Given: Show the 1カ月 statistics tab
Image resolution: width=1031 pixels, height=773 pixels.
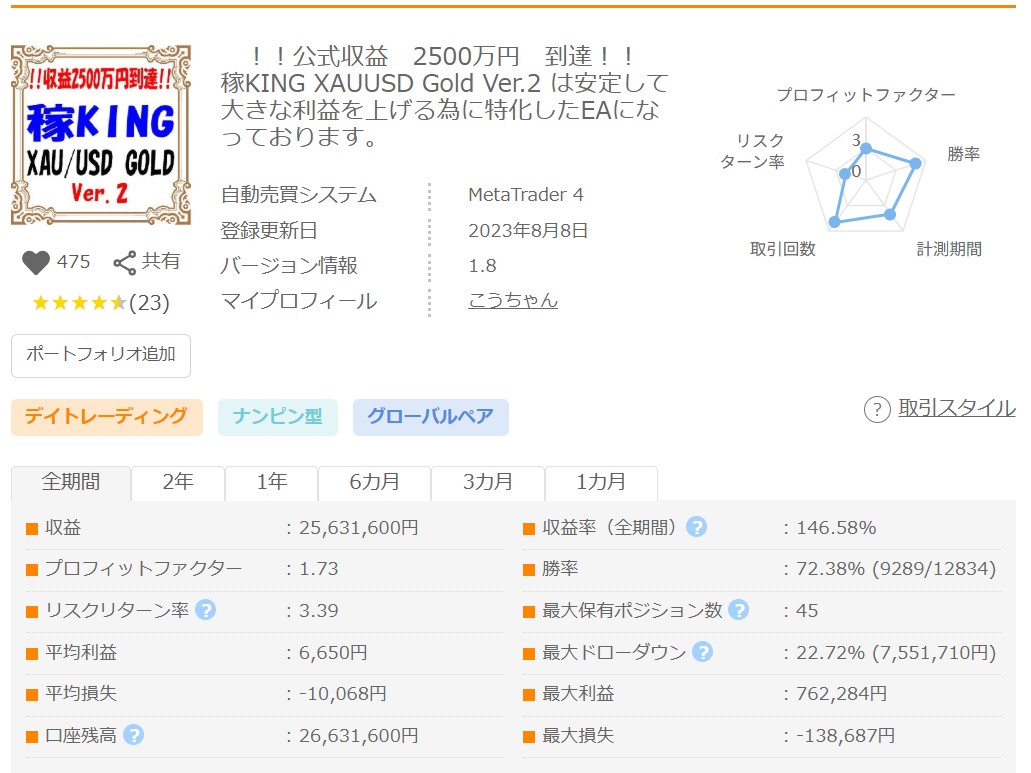Looking at the screenshot, I should [601, 482].
